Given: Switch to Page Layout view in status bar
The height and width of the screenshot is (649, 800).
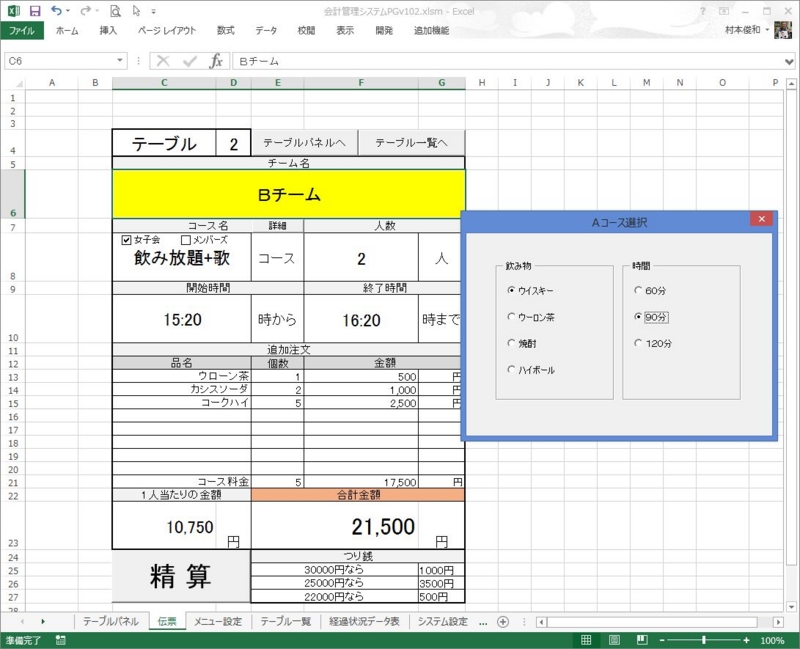Looking at the screenshot, I should tap(613, 638).
